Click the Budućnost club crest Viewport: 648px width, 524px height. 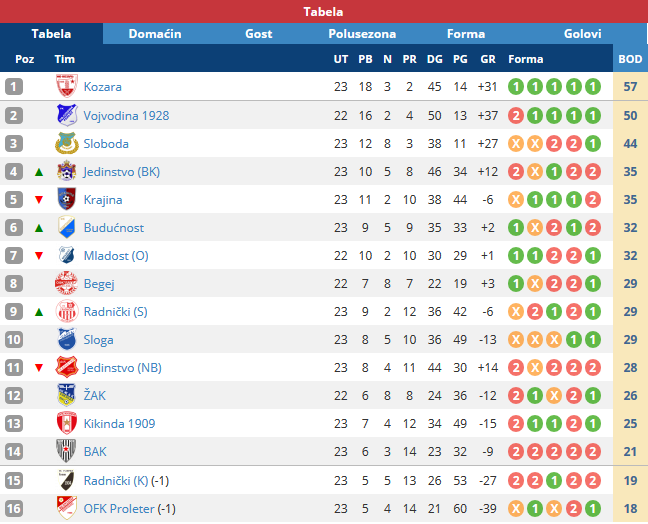coord(66,227)
